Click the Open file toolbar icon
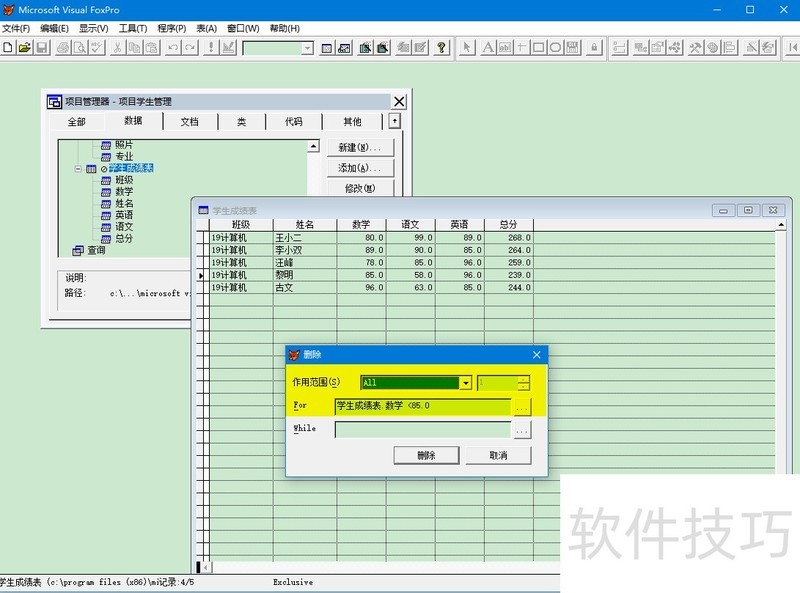The height and width of the screenshot is (593, 800). 24,47
